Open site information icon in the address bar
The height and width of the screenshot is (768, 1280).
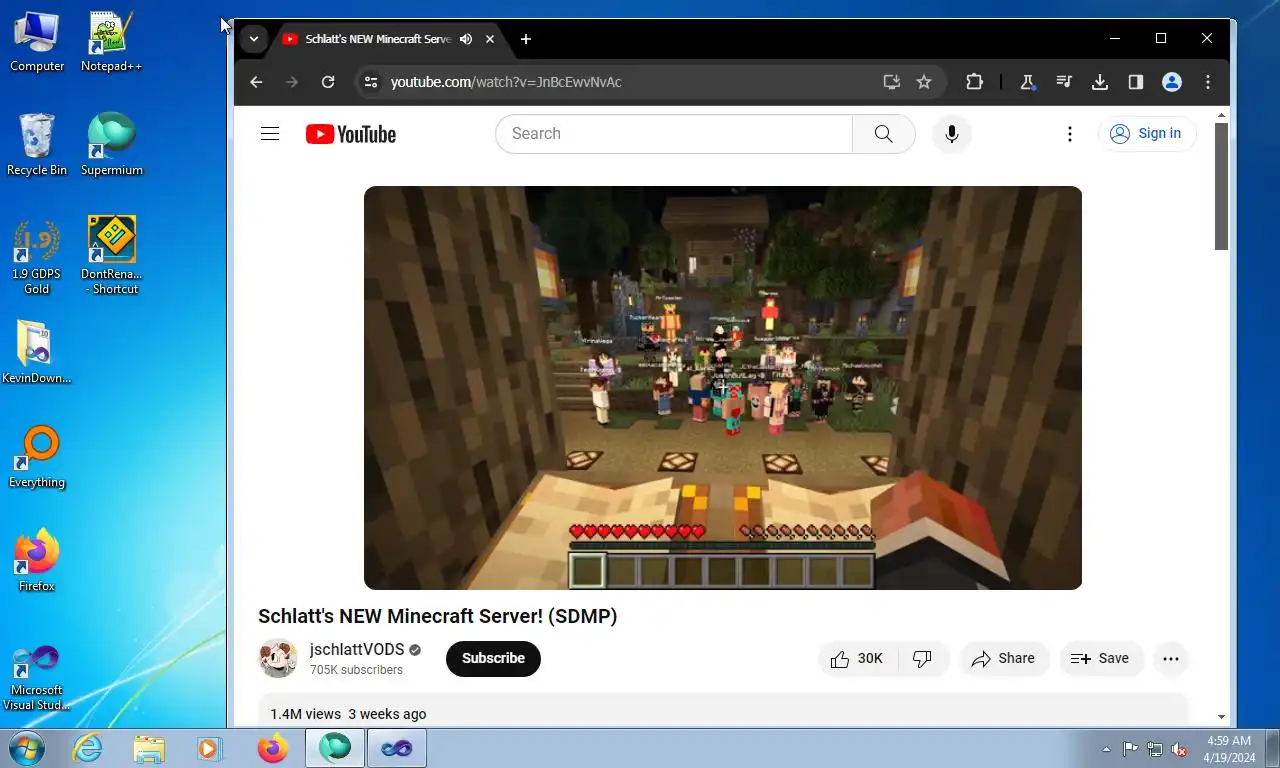pos(371,82)
